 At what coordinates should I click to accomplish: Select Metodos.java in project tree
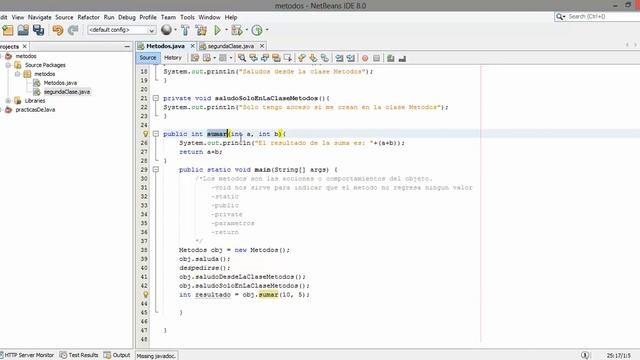(x=60, y=83)
